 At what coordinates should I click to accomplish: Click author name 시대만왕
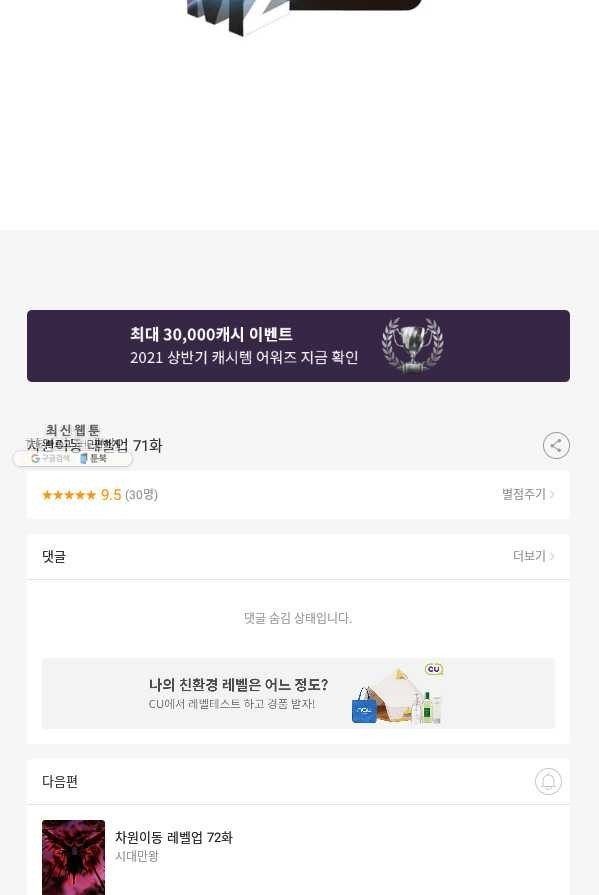point(136,856)
